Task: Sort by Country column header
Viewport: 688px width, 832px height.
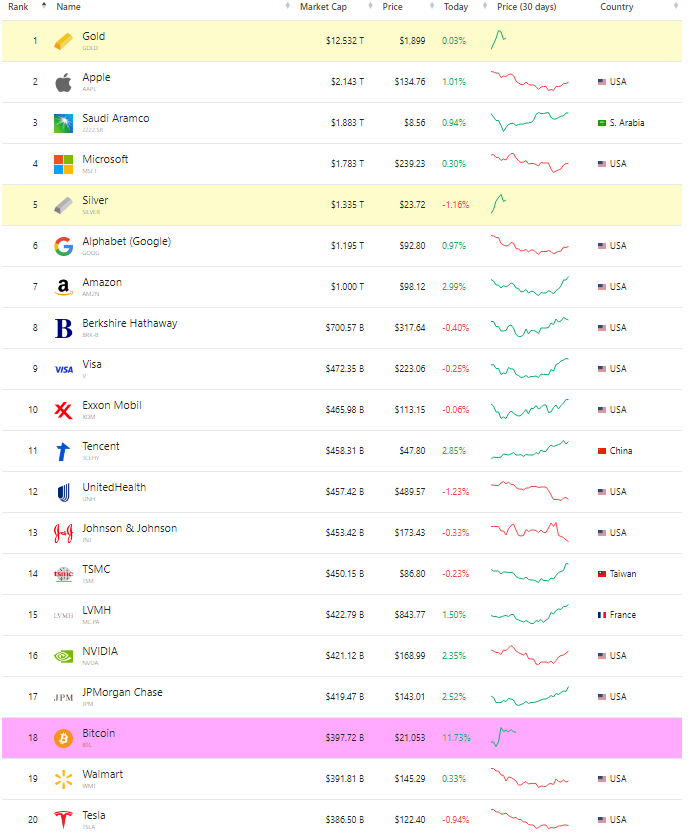Action: point(616,7)
